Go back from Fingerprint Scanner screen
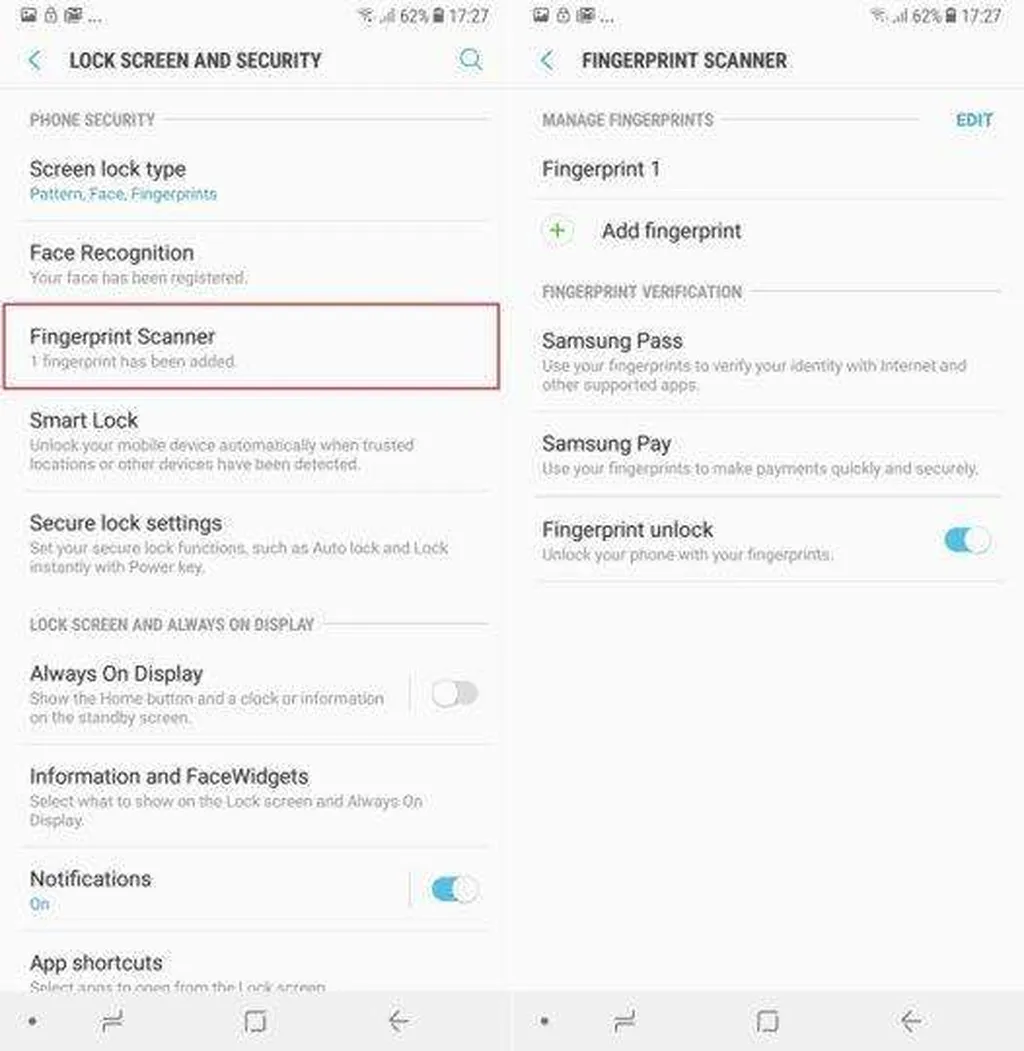The width and height of the screenshot is (1024, 1051). pos(548,60)
